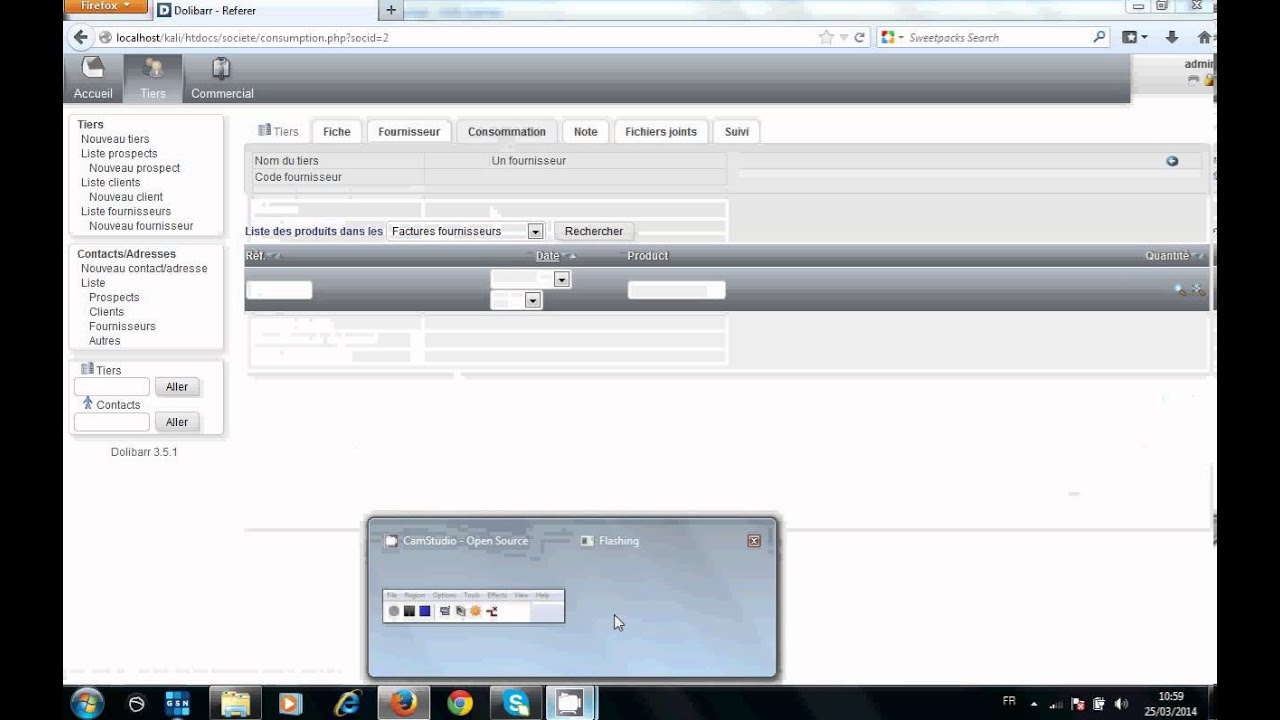Open Autres under Contacts liste
Image resolution: width=1280 pixels, height=720 pixels.
105,341
